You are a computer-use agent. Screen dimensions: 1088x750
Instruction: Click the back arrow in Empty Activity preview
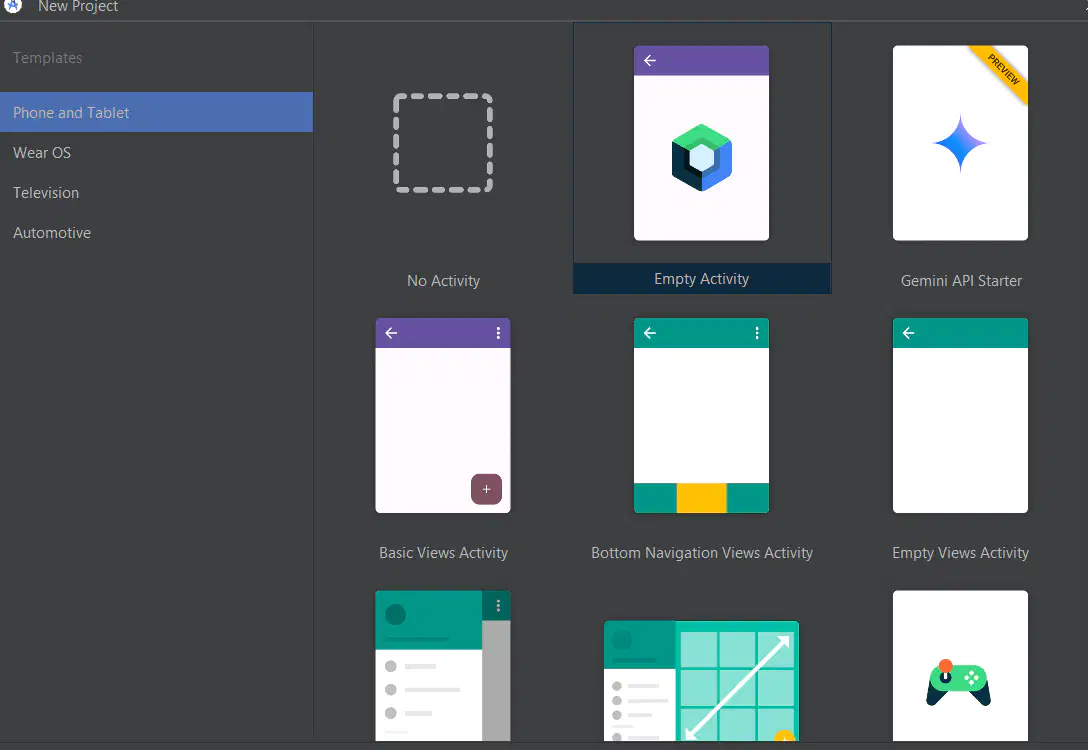[x=650, y=60]
